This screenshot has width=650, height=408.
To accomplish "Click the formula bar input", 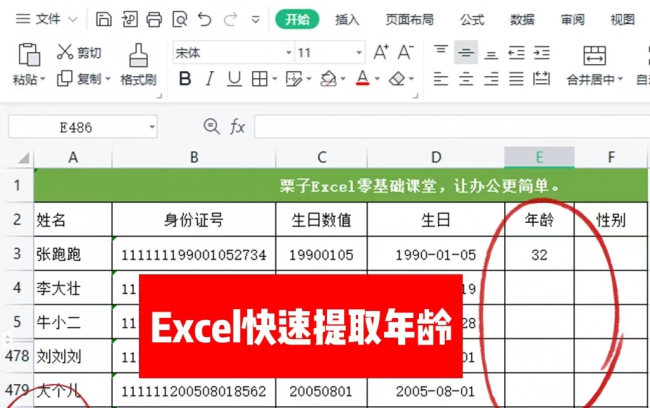I will [x=452, y=127].
